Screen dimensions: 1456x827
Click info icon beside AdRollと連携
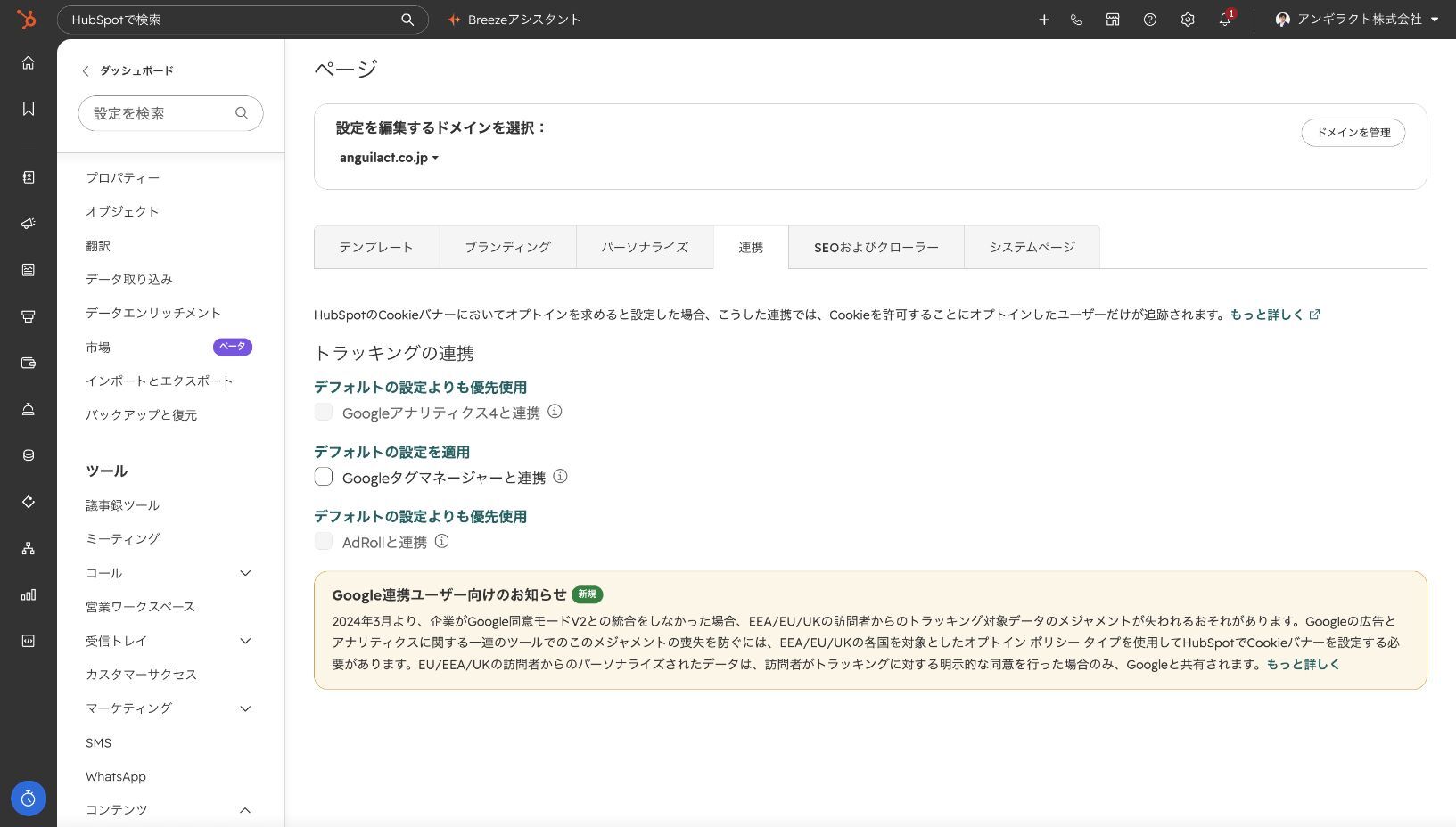pos(441,541)
